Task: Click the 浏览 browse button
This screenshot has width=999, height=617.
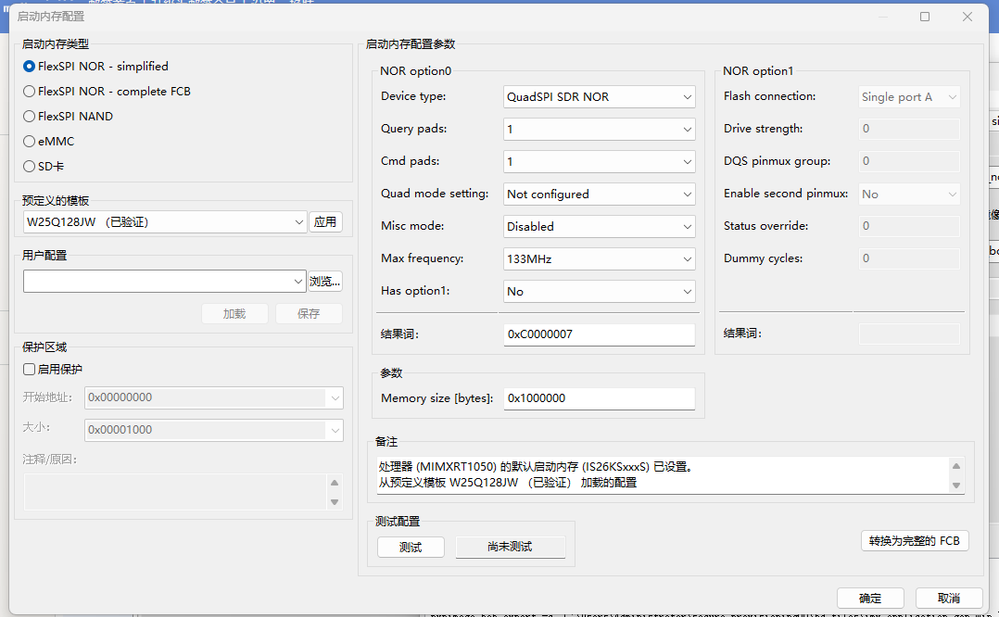Action: (325, 281)
